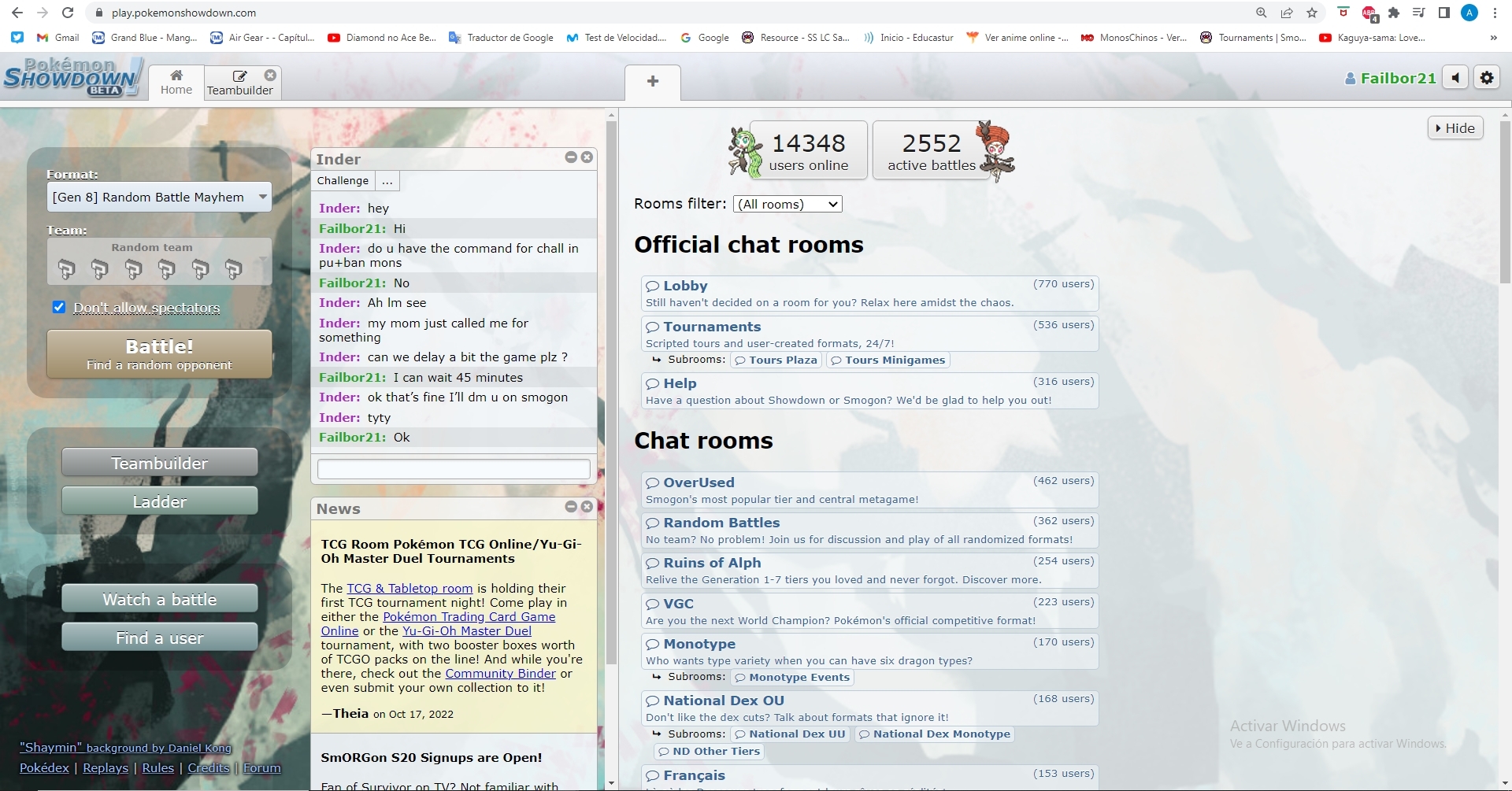Go back using browser back arrow
Image resolution: width=1512 pixels, height=791 pixels.
(17, 13)
